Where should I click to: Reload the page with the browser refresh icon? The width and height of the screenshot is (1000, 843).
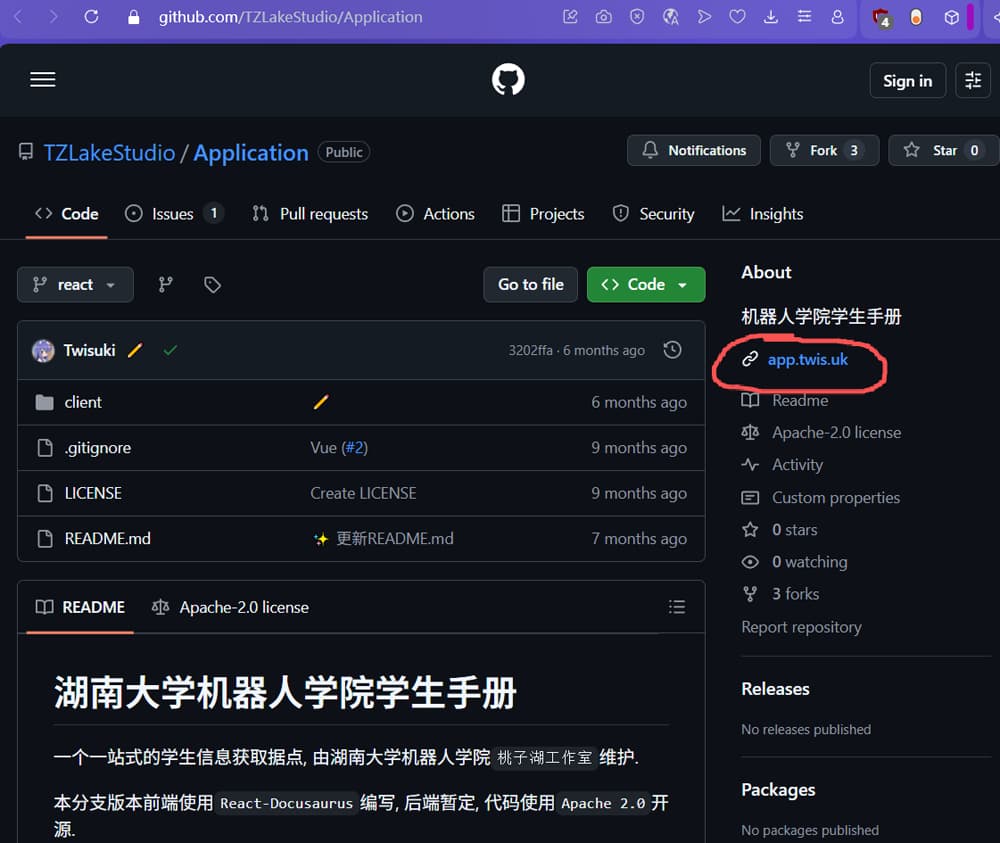[x=91, y=17]
